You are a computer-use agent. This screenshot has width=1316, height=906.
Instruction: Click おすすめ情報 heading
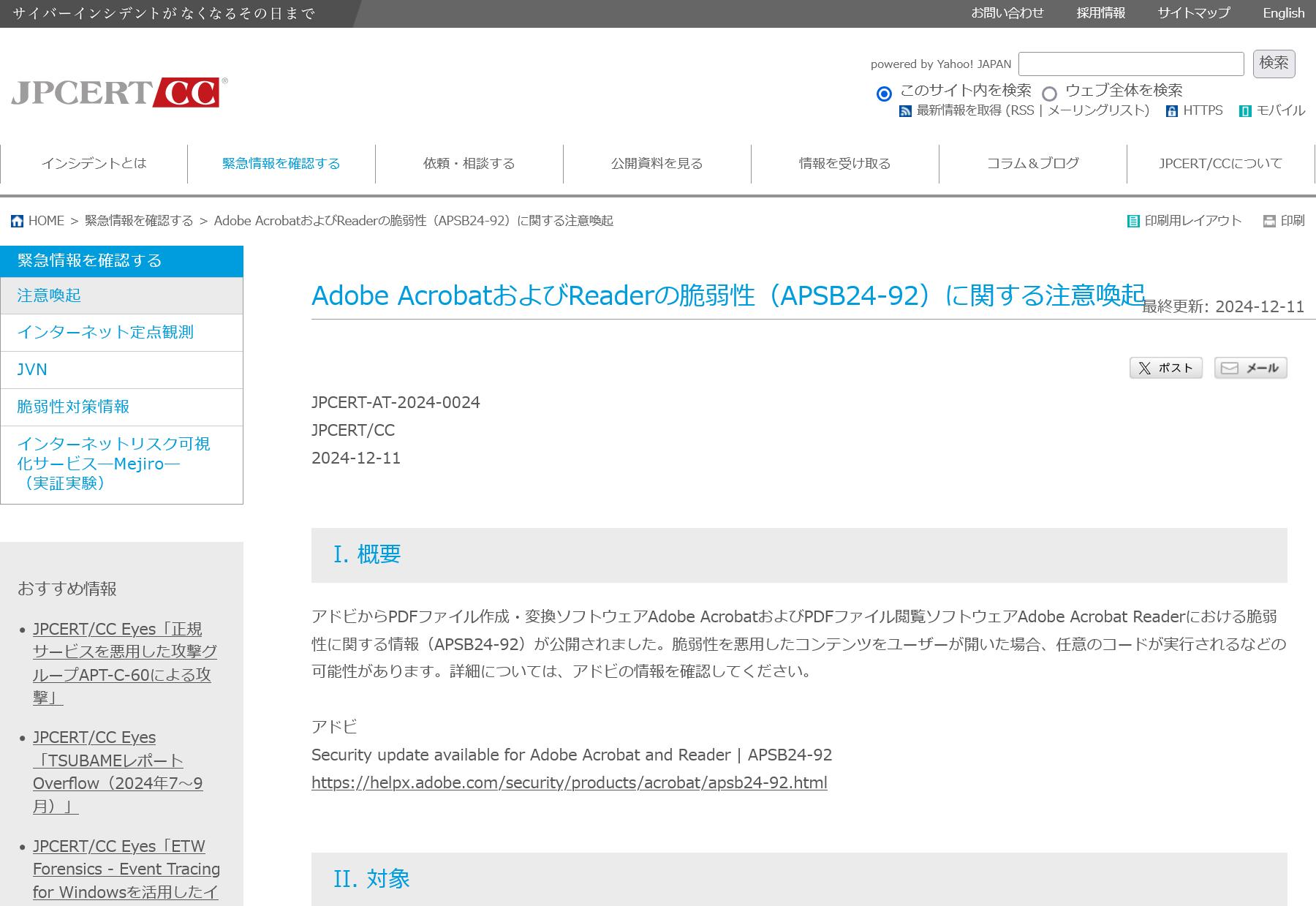(x=67, y=589)
